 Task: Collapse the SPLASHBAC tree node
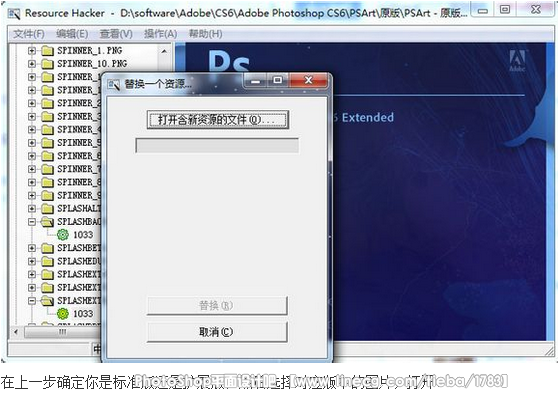click(32, 222)
